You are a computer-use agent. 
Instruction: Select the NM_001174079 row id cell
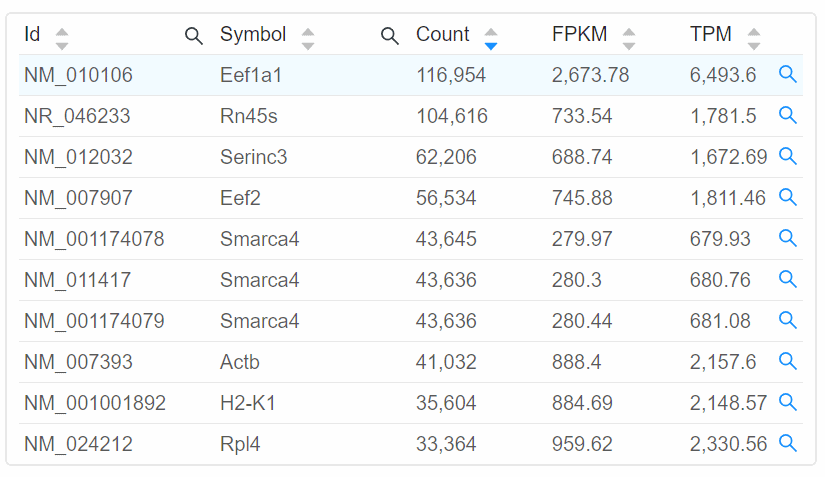point(94,321)
